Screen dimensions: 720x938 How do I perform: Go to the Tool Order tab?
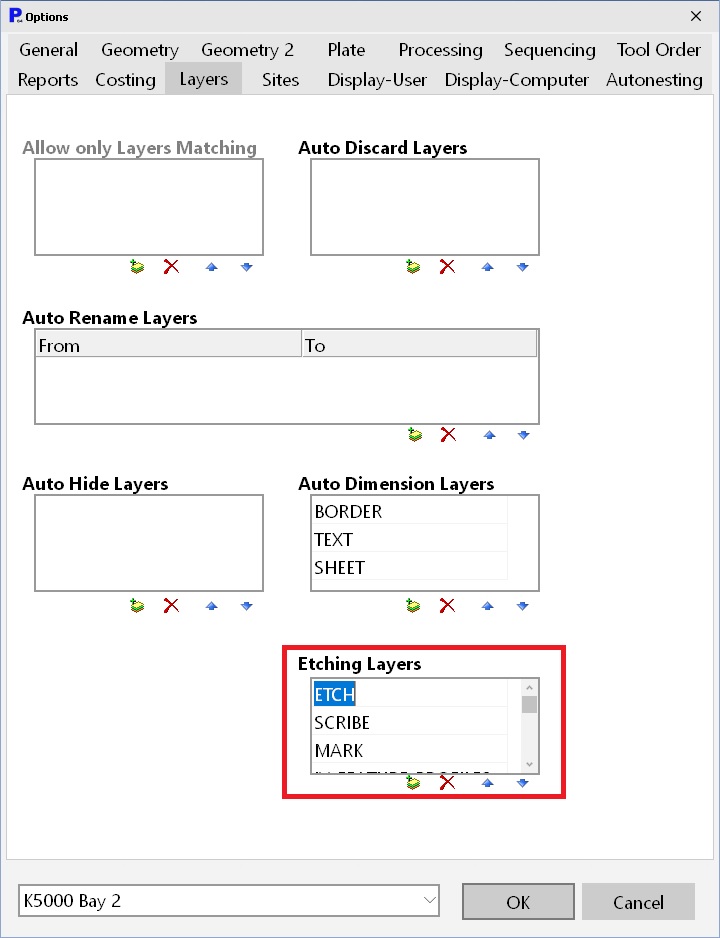click(658, 50)
